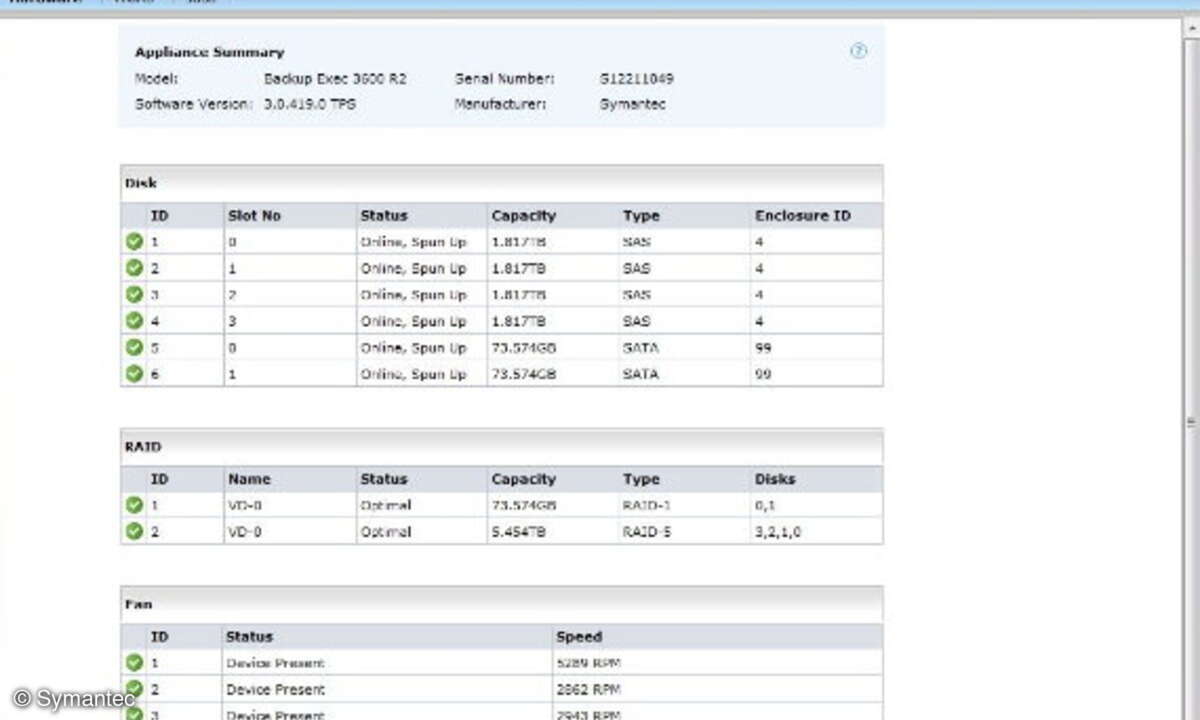Viewport: 1200px width, 720px height.
Task: Select the 73.574GB capacity of disk ID 5
Action: 524,347
